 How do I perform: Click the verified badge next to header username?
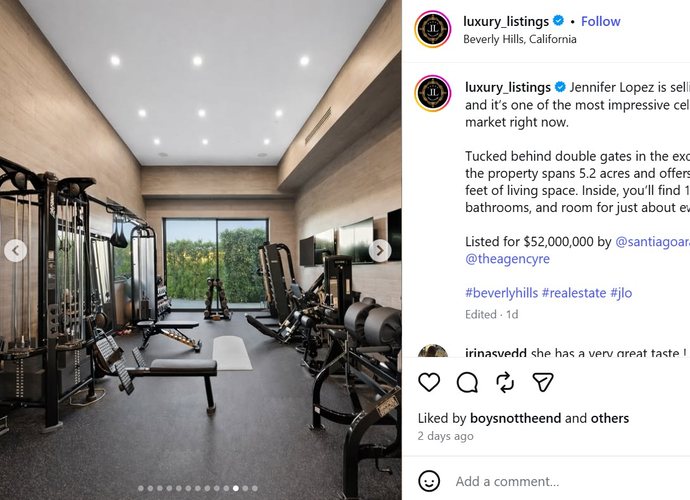pos(558,21)
